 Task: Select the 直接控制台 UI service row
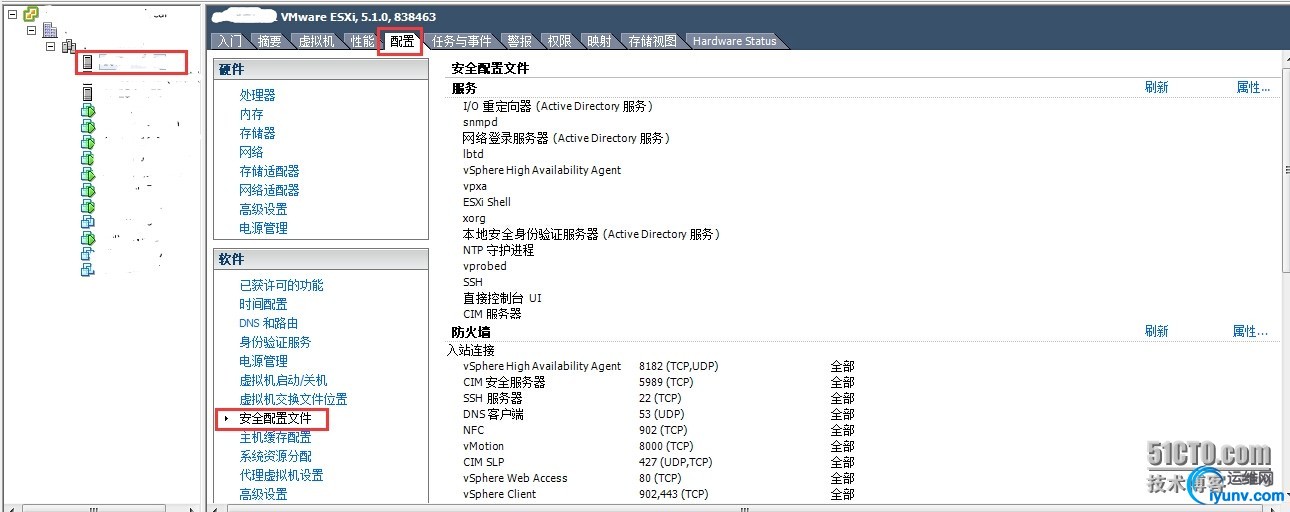[x=502, y=298]
